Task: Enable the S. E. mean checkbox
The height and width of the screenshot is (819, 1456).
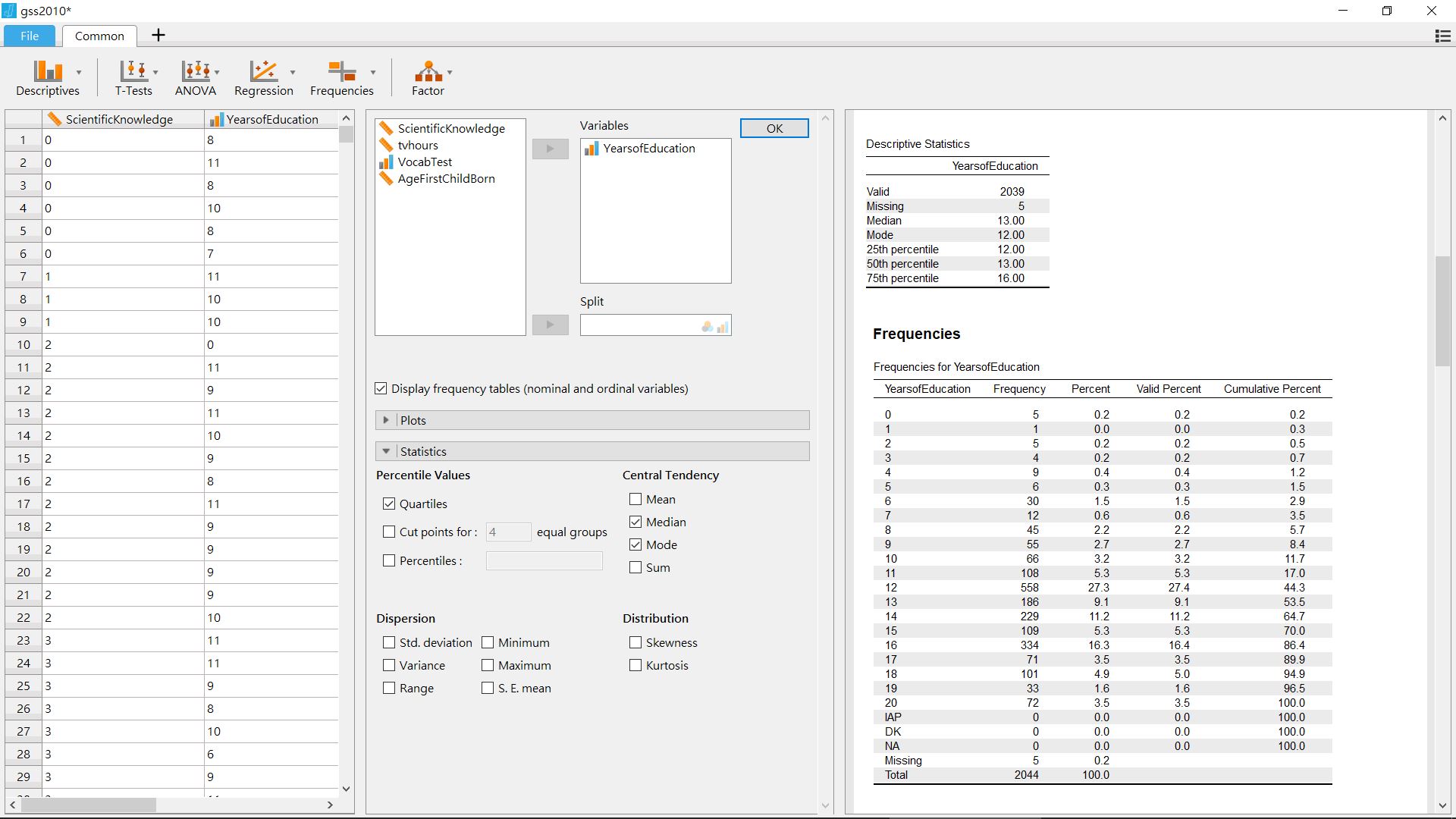Action: click(488, 688)
